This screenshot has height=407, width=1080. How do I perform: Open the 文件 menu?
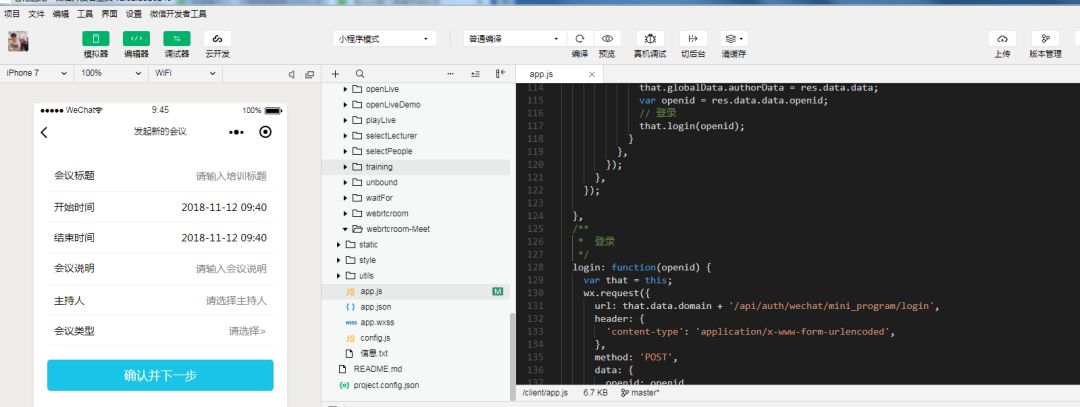(x=36, y=14)
